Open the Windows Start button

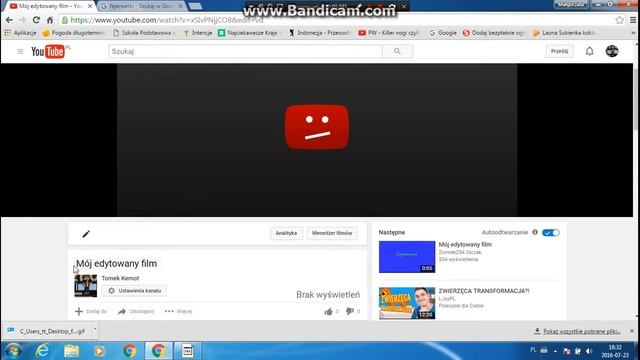13,351
